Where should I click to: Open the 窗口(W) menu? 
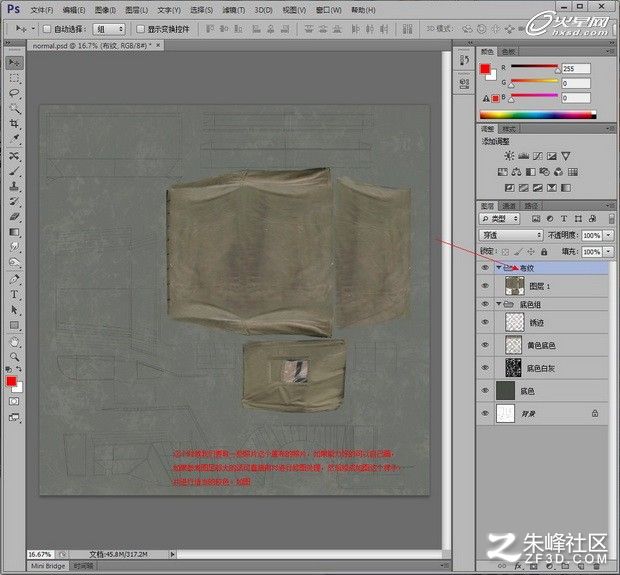[x=329, y=10]
